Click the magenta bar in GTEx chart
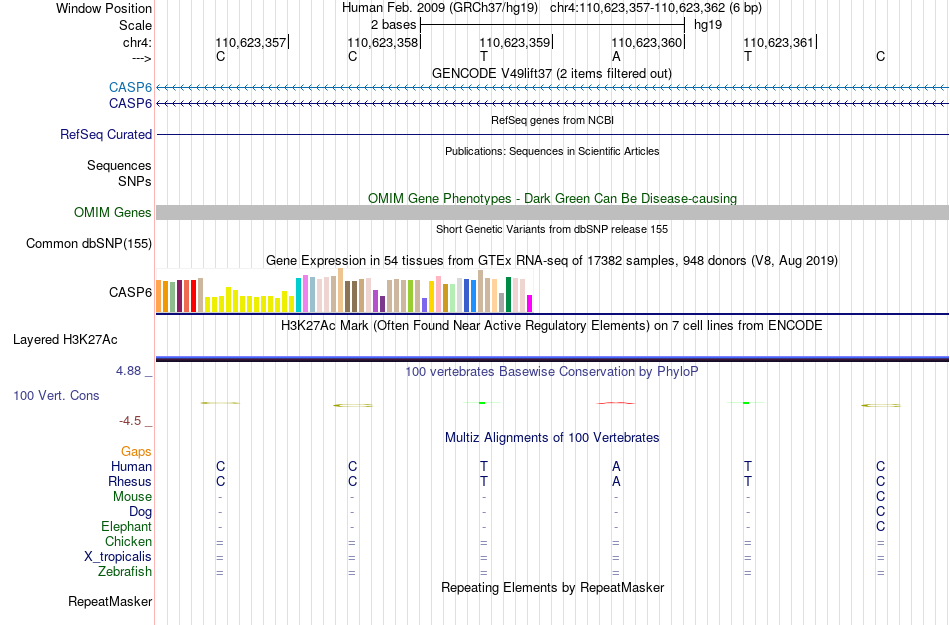This screenshot has width=950, height=625. pyautogui.click(x=530, y=303)
